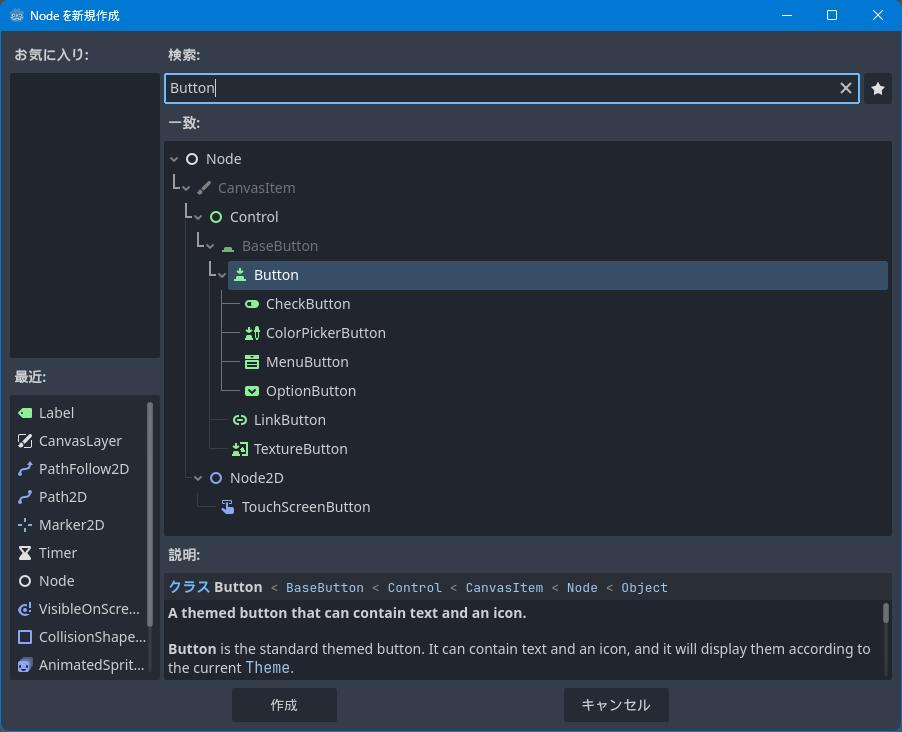Select Label text in recent list
The width and height of the screenshot is (902, 732).
[x=56, y=413]
